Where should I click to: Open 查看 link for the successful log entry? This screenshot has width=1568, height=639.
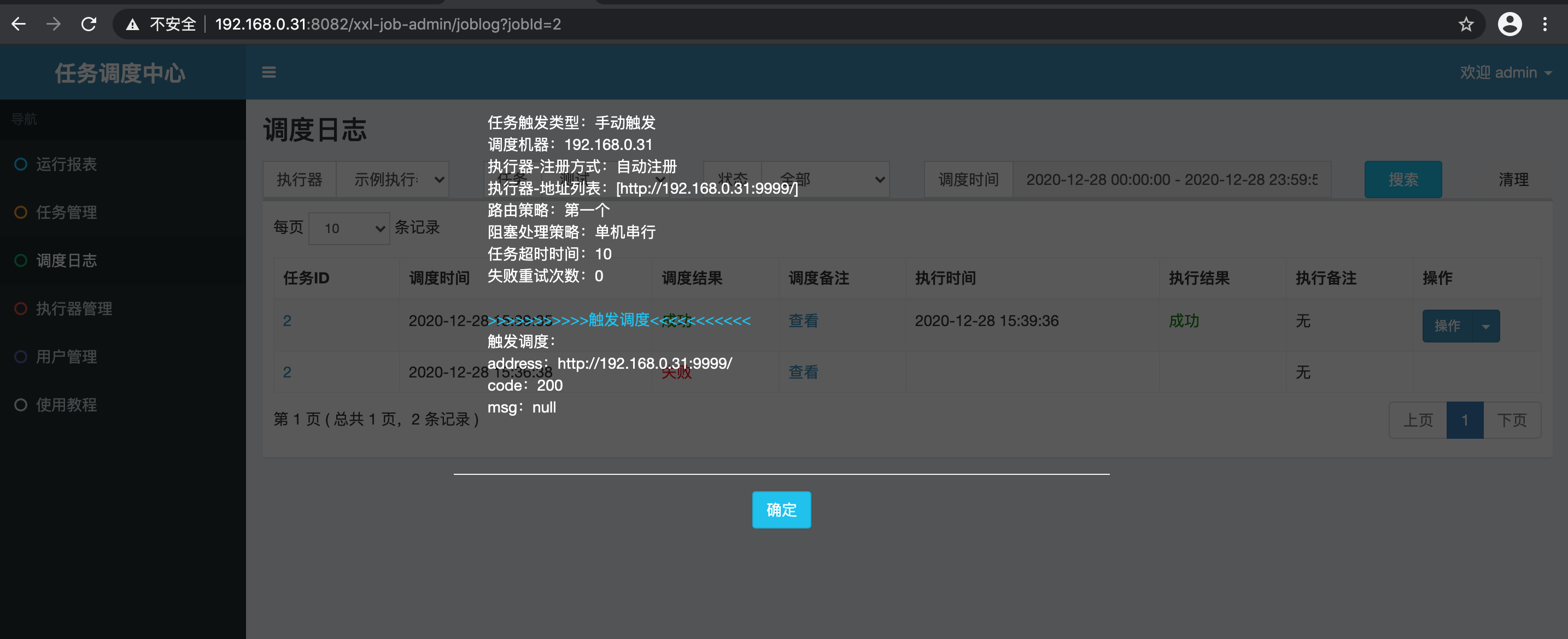click(803, 321)
